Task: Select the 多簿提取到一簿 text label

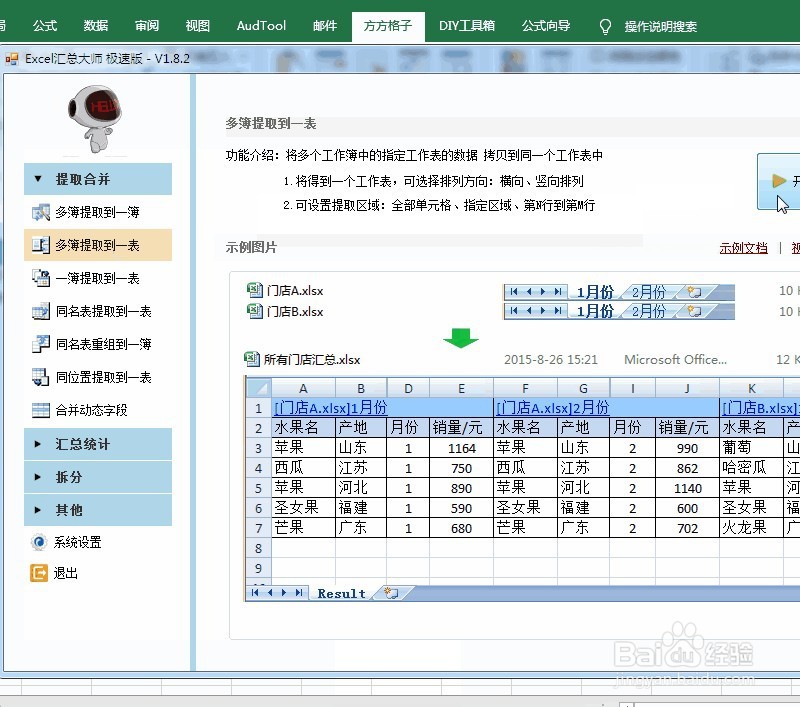Action: pyautogui.click(x=97, y=212)
